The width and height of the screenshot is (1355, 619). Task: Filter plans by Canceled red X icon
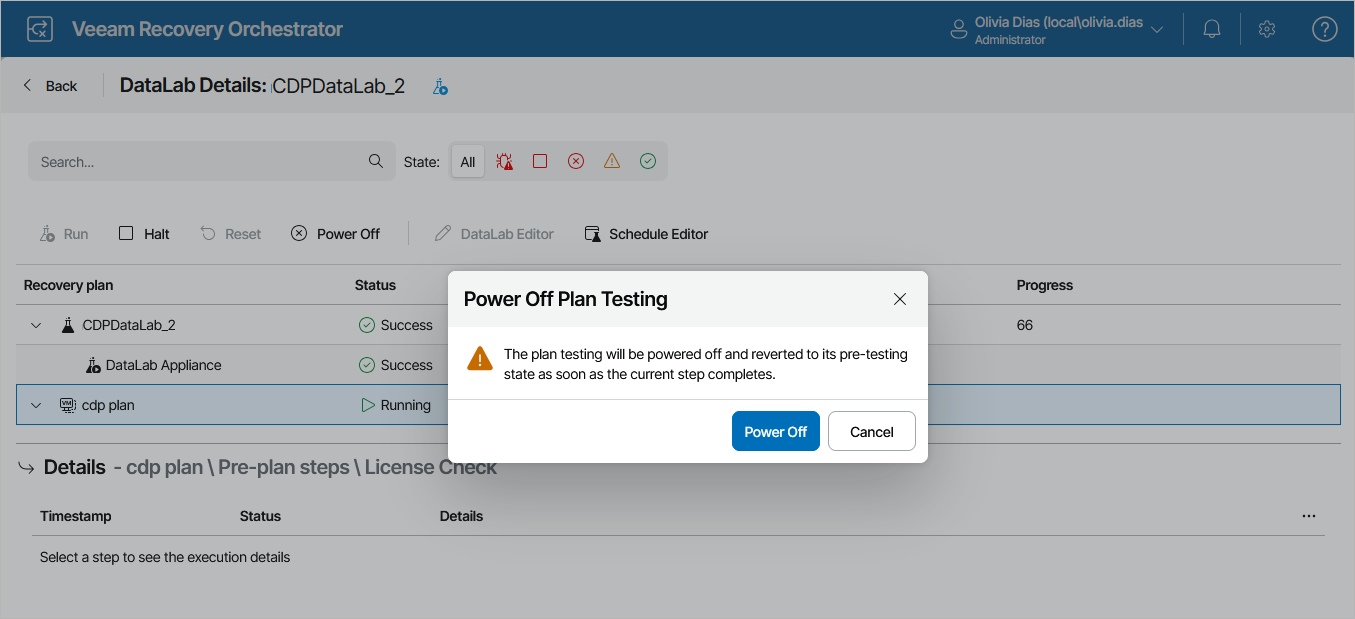pyautogui.click(x=576, y=161)
